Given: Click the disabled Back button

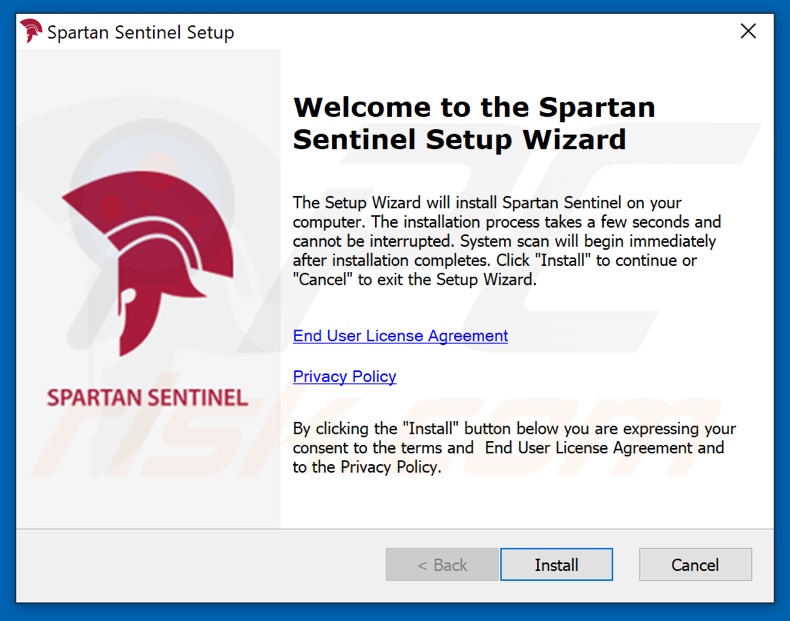Looking at the screenshot, I should pyautogui.click(x=442, y=565).
